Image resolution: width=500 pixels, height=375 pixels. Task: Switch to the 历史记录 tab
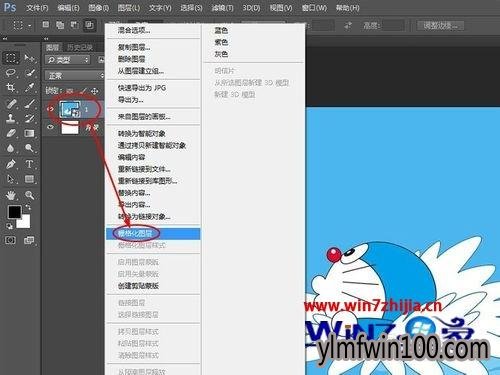coord(79,47)
